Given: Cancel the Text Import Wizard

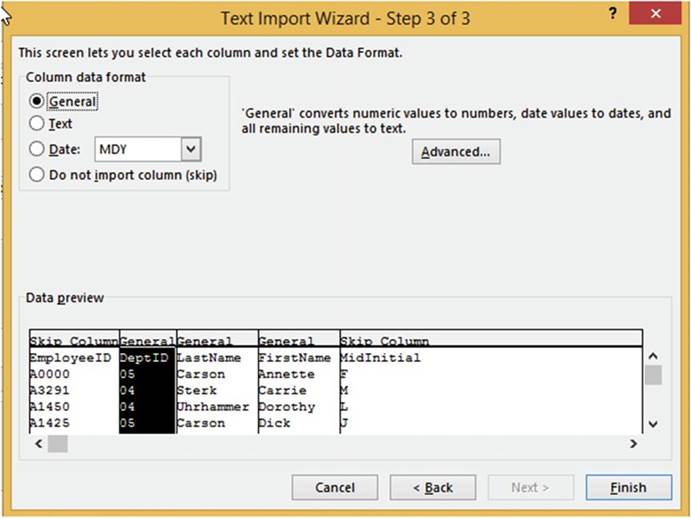Looking at the screenshot, I should pos(335,487).
